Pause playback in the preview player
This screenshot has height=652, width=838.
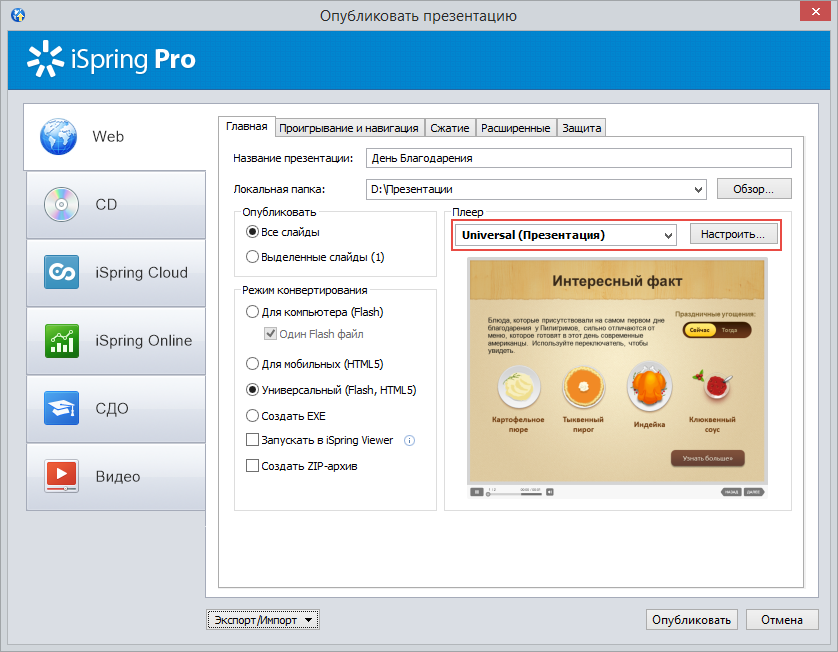pyautogui.click(x=476, y=492)
